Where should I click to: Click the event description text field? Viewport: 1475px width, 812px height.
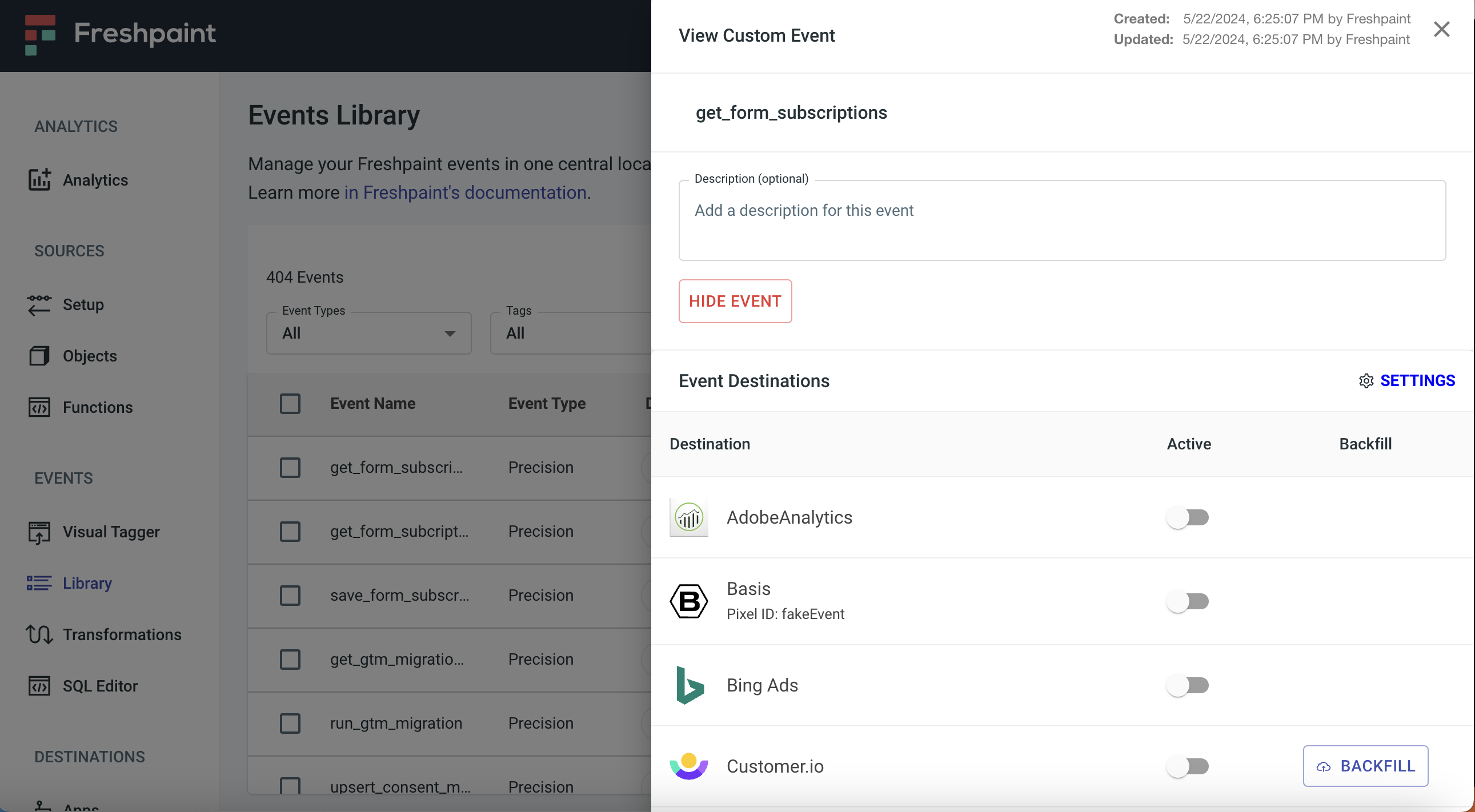pyautogui.click(x=1062, y=220)
